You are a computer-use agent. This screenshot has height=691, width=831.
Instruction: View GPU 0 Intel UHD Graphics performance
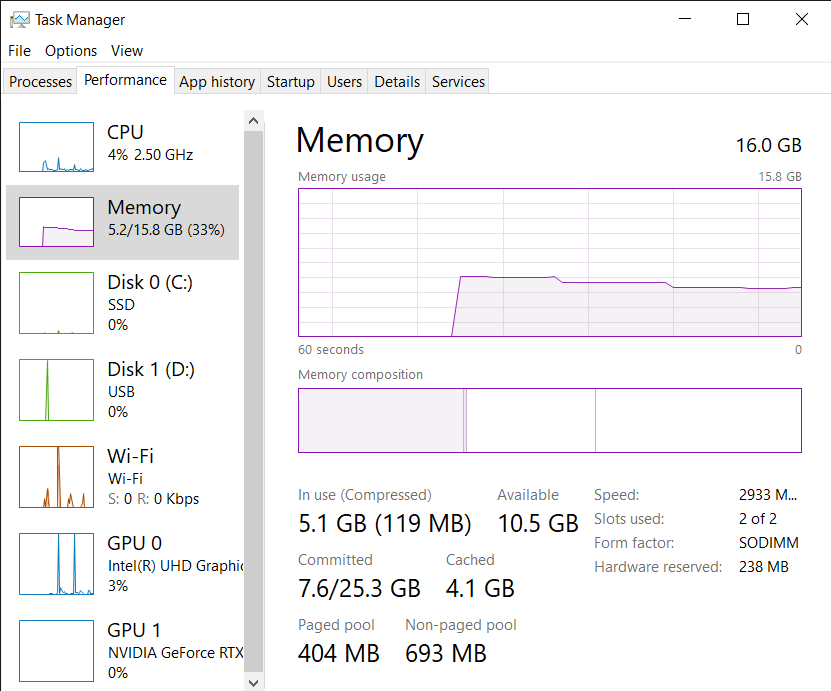click(x=122, y=563)
